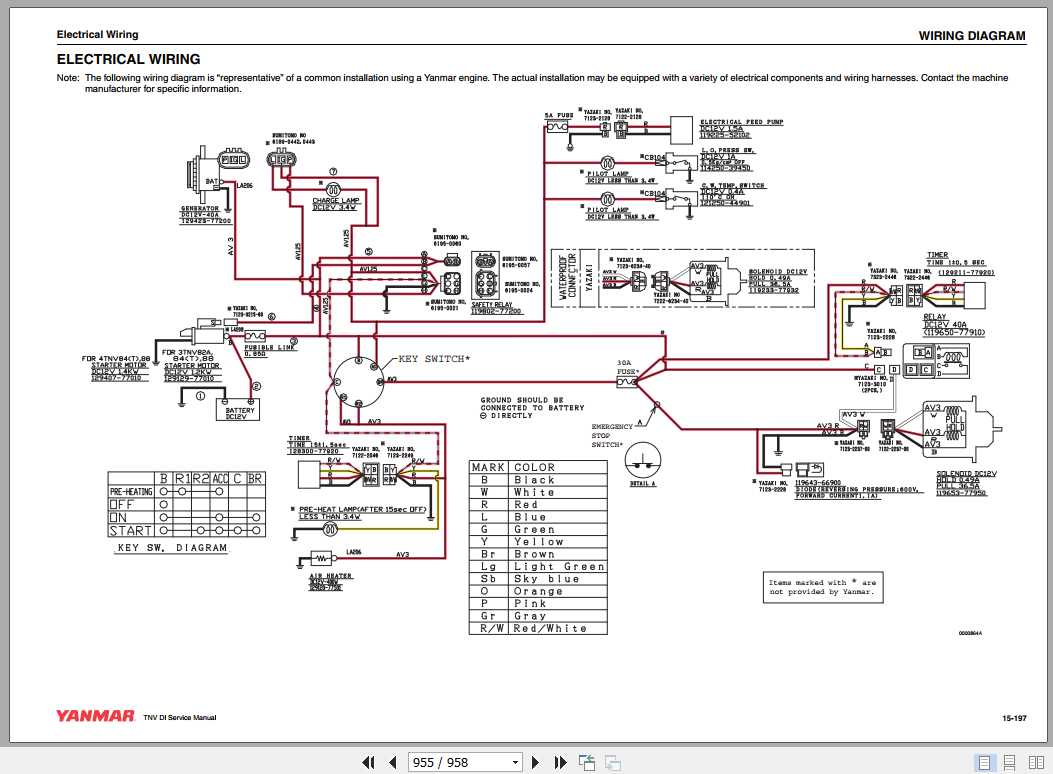Image resolution: width=1053 pixels, height=774 pixels.
Task: Click the 'ELECTRICAL WIRING' heading
Action: [x=128, y=59]
